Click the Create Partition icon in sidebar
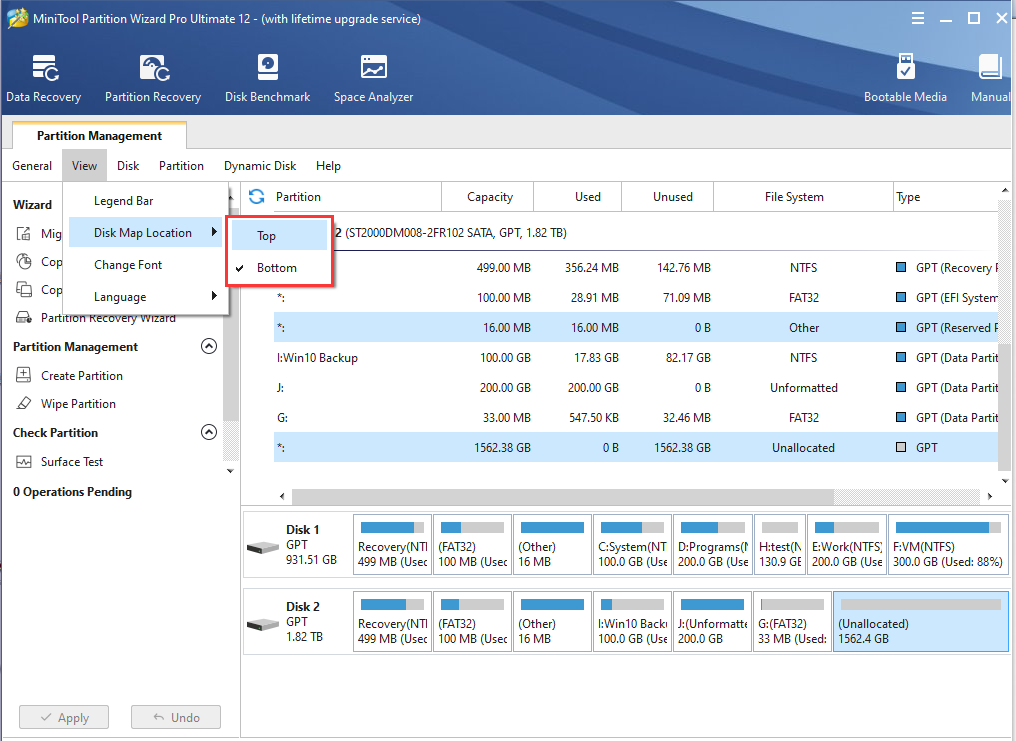Image resolution: width=1016 pixels, height=741 pixels. click(x=24, y=376)
